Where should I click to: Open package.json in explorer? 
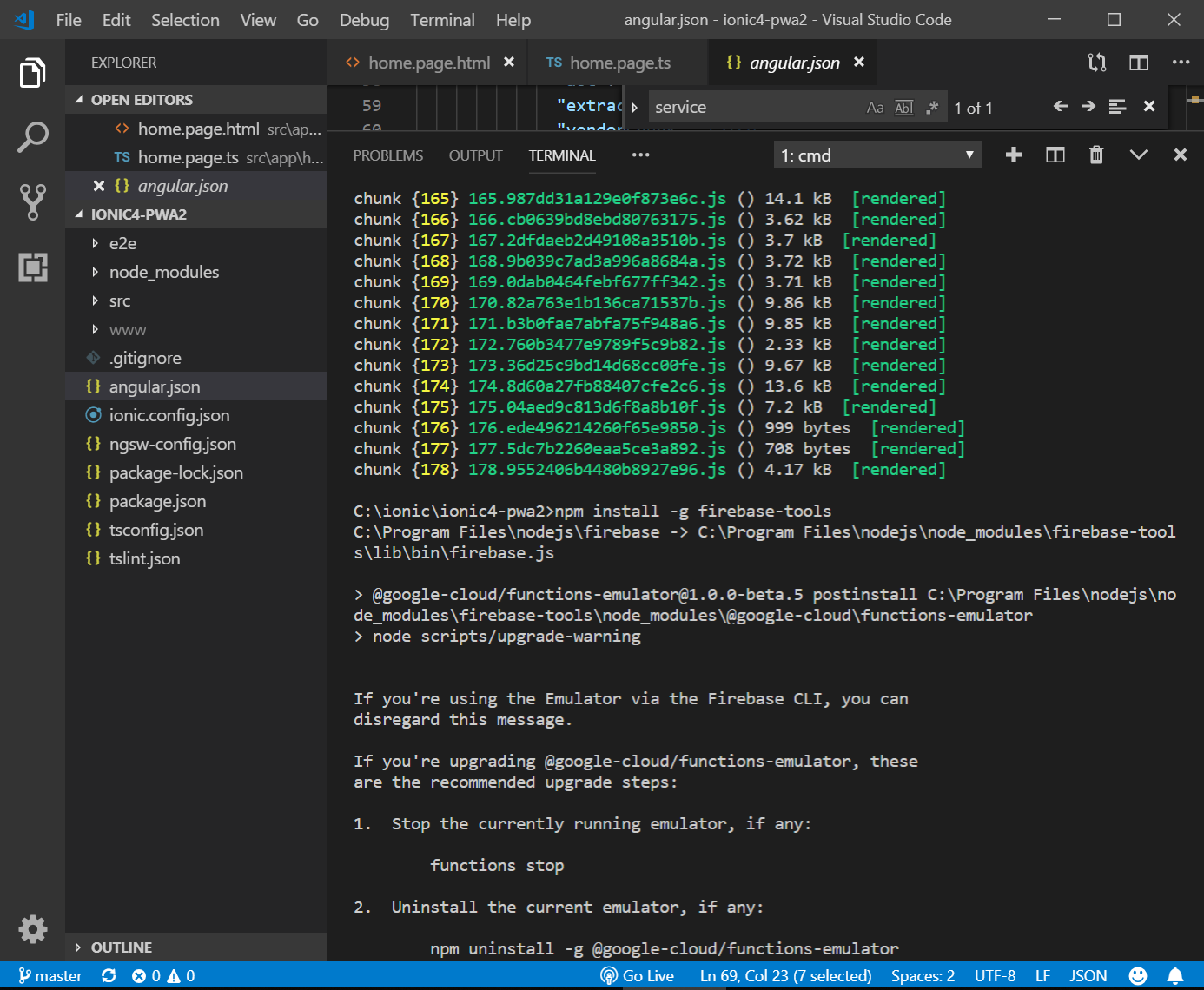(x=196, y=501)
